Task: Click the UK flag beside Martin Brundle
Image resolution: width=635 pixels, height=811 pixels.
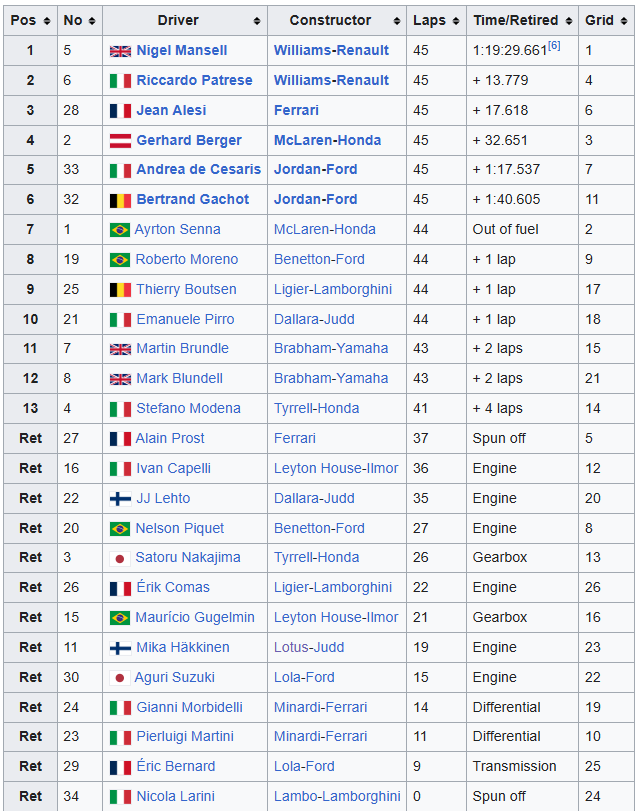Action: point(120,349)
